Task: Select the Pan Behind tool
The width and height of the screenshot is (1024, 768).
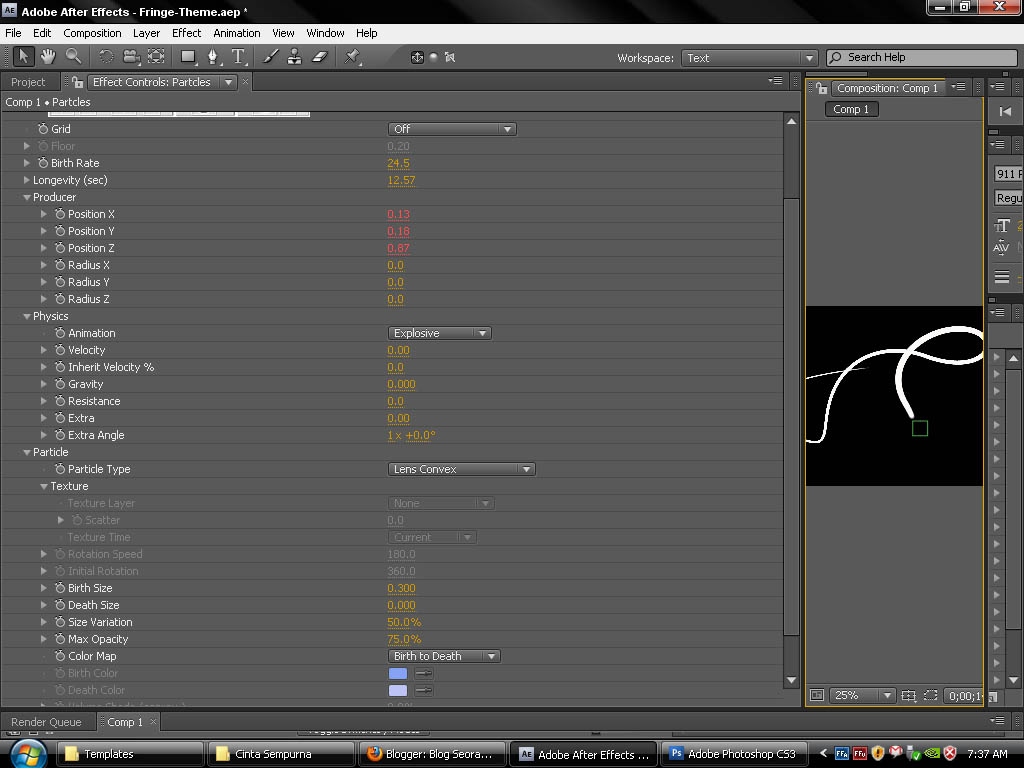Action: pyautogui.click(x=156, y=57)
